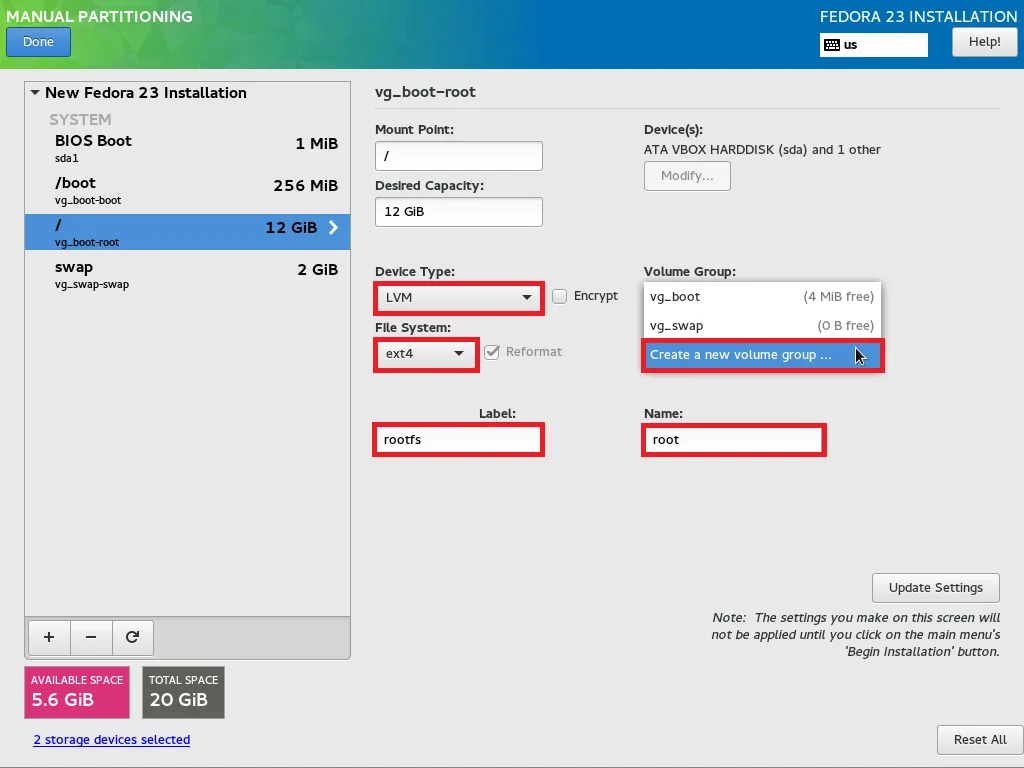Screen dimensions: 1024x768
Task: Click the Help! button
Action: [984, 42]
